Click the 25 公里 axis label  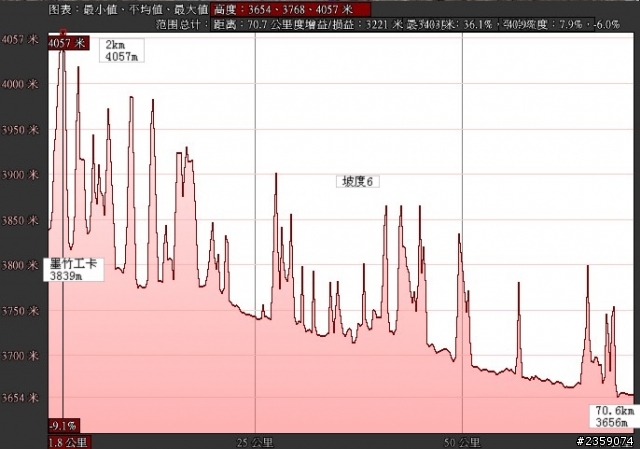click(256, 442)
